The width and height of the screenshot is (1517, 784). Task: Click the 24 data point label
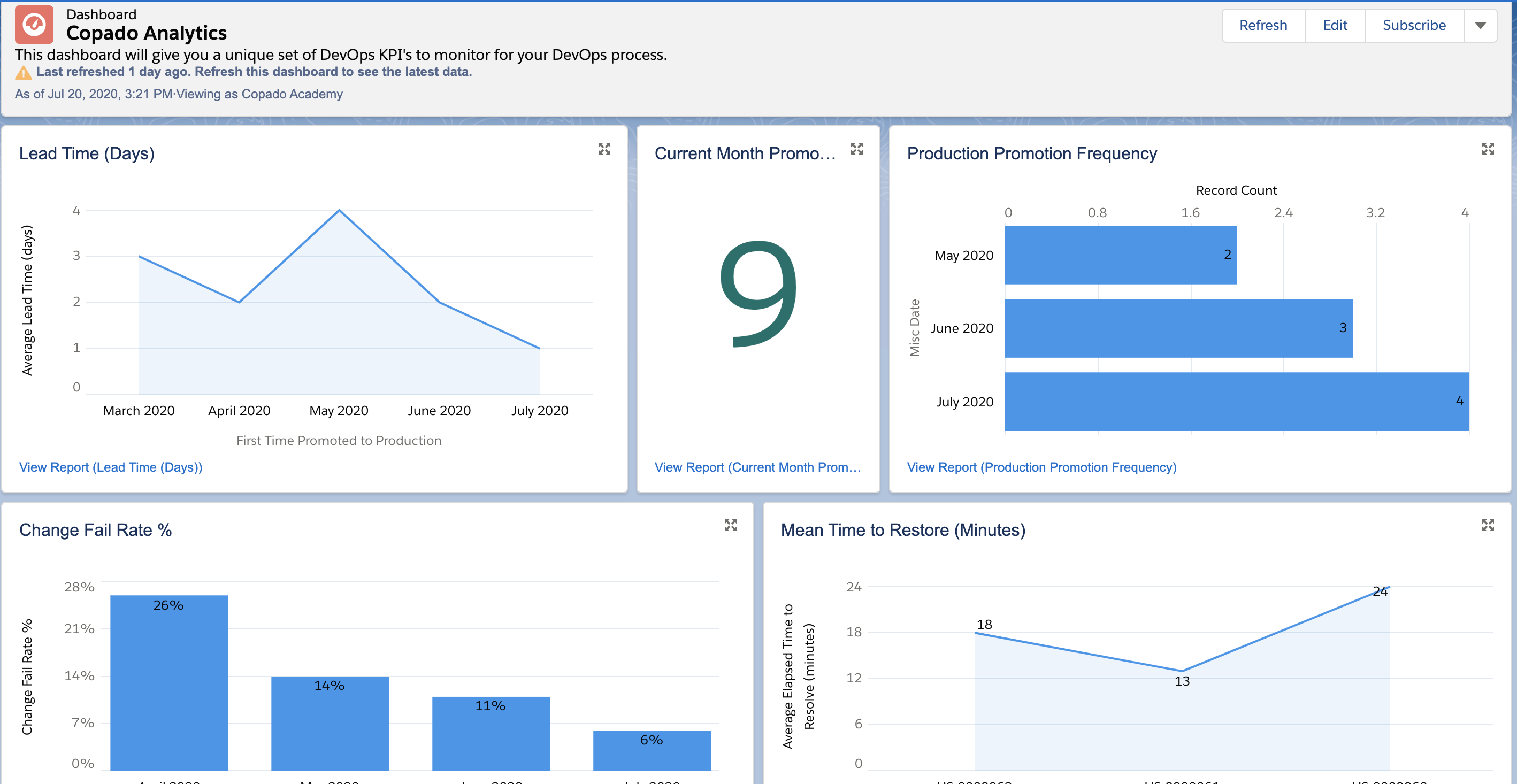click(x=1380, y=591)
